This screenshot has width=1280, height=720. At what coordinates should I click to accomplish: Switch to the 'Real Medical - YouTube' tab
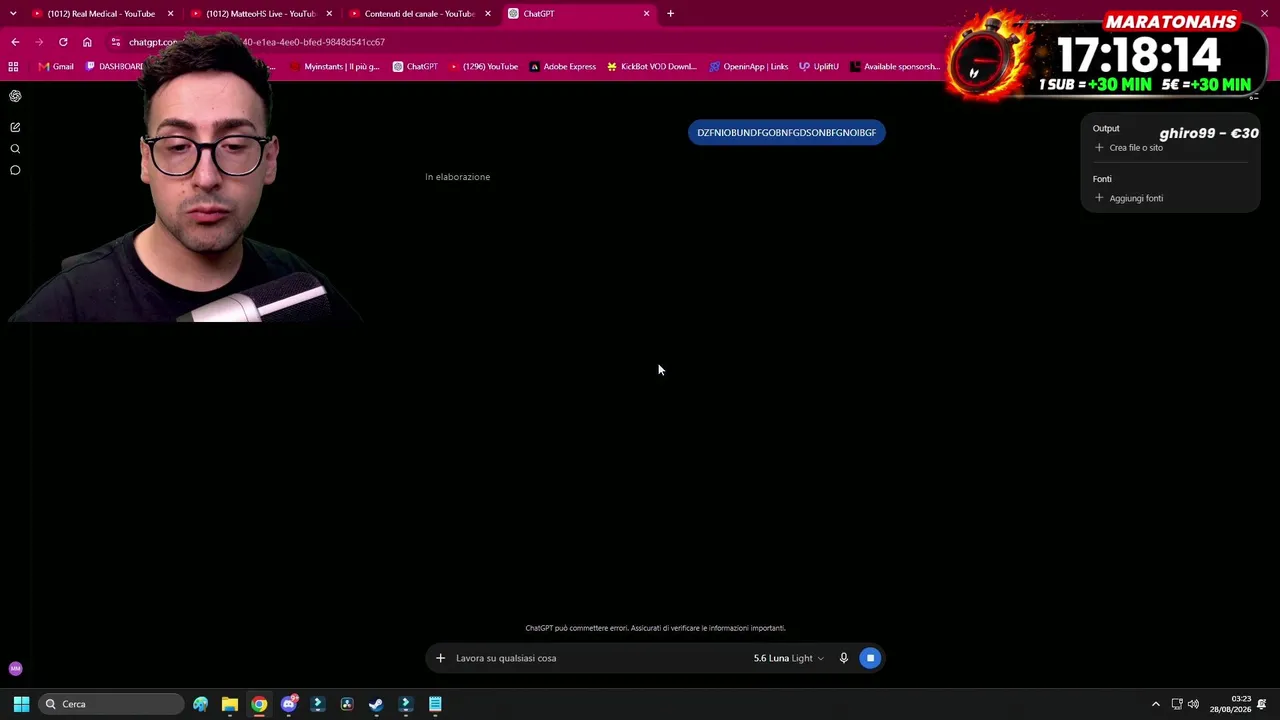101,14
